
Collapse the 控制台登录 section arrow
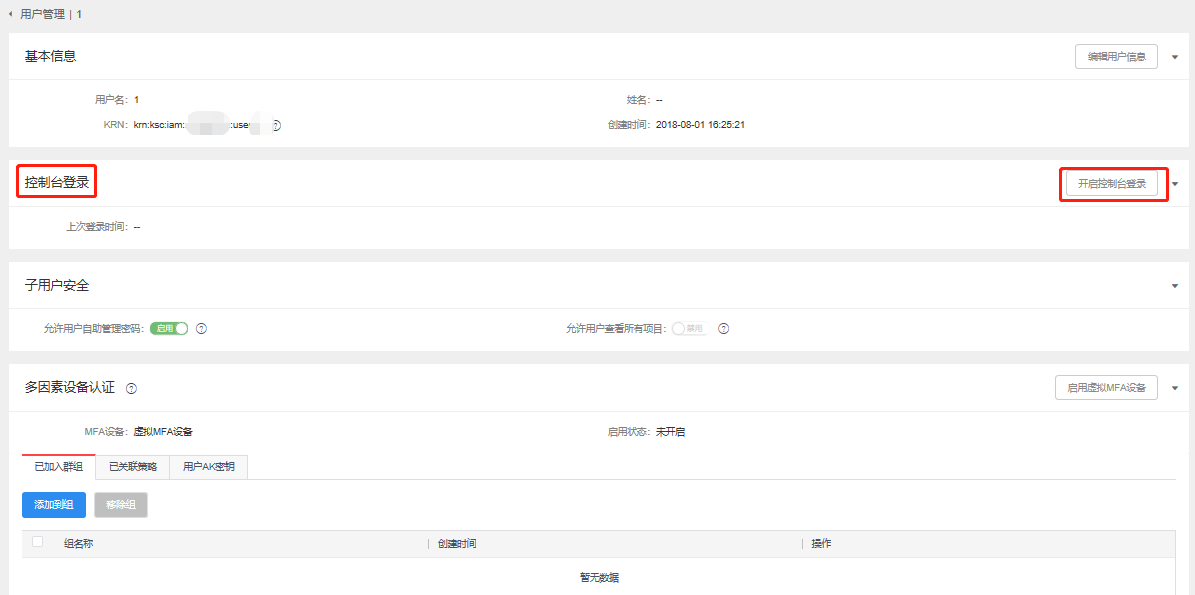(x=1175, y=184)
